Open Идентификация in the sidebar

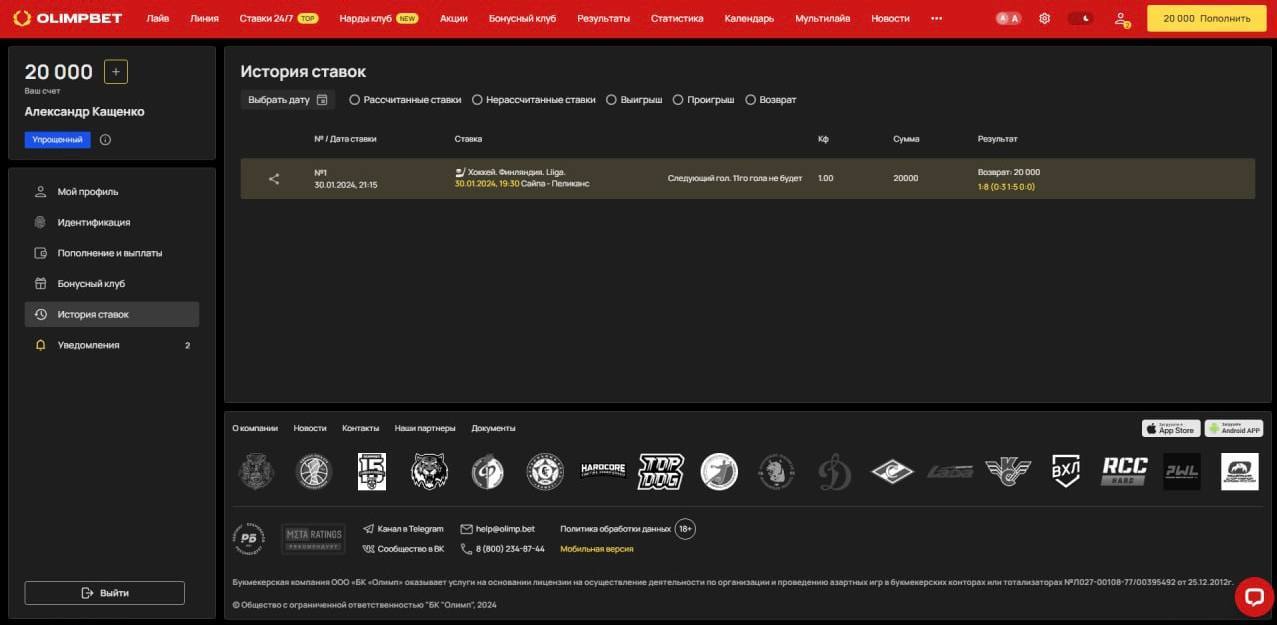click(112, 222)
